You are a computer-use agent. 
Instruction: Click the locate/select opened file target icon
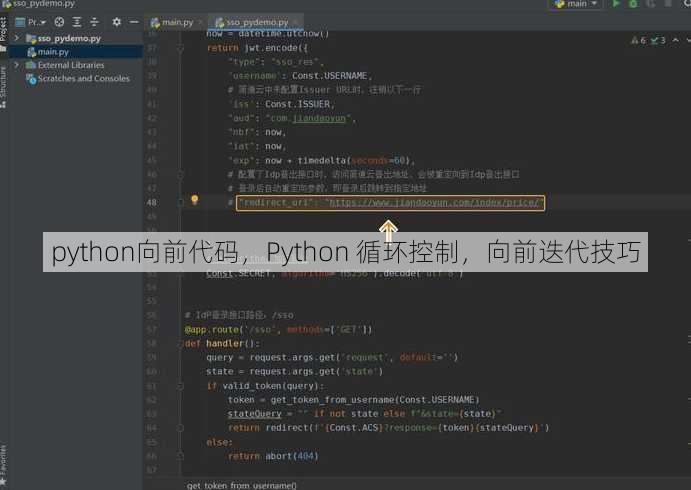pyautogui.click(x=59, y=22)
